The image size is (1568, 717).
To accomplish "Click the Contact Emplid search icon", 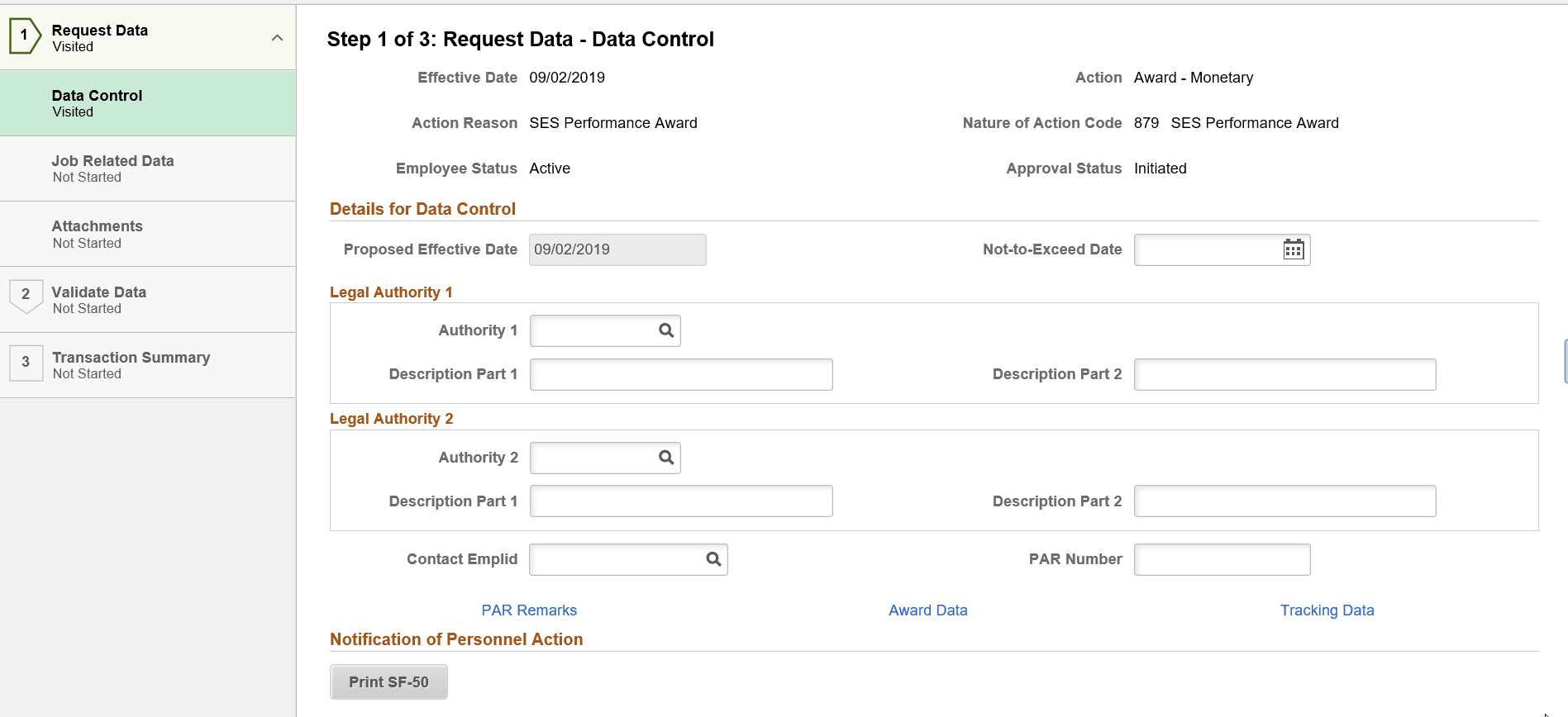I will tap(713, 559).
